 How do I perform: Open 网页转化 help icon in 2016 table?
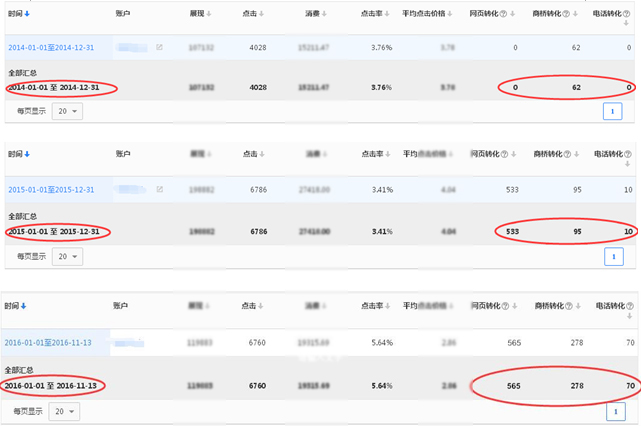tap(505, 306)
